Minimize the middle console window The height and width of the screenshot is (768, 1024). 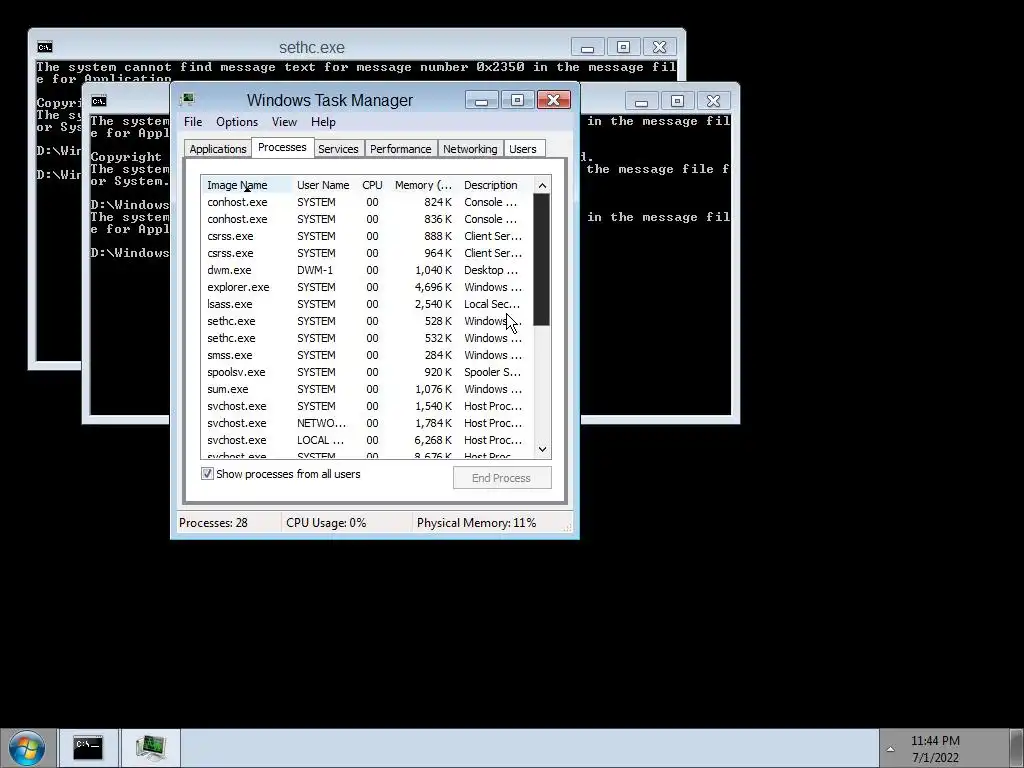coord(641,101)
